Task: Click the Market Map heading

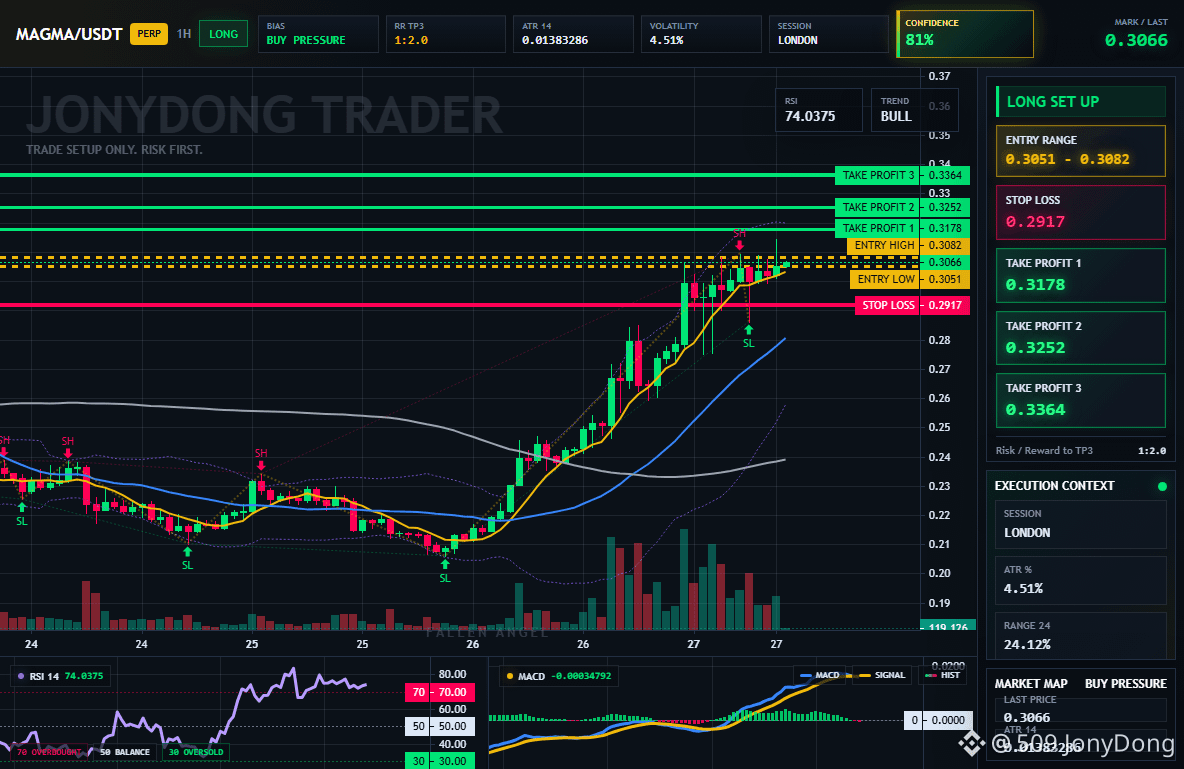Action: click(x=1031, y=684)
